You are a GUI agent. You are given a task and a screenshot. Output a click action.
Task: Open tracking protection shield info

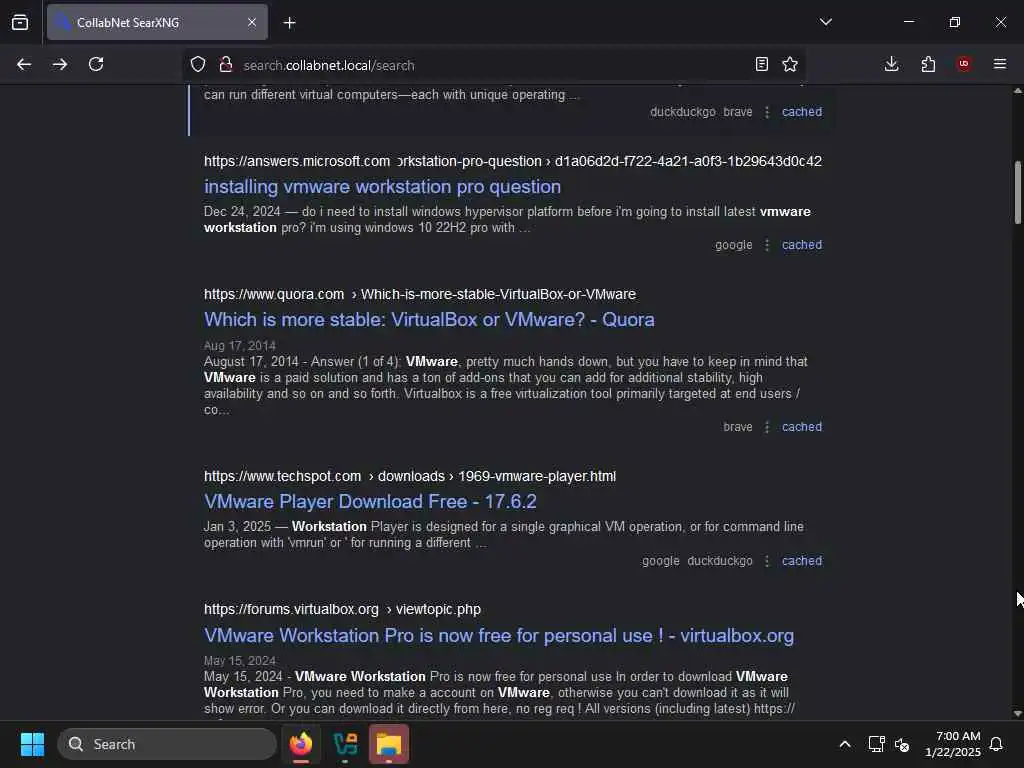pyautogui.click(x=198, y=64)
